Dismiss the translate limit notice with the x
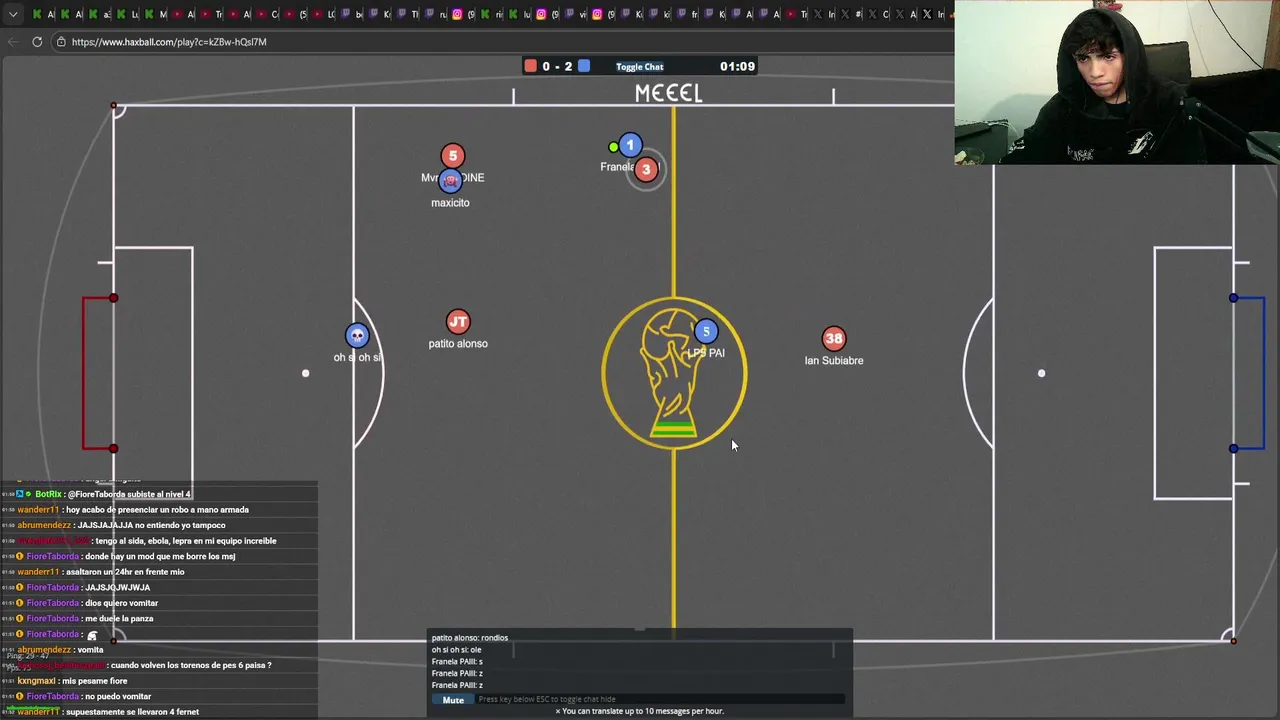Screen dimensions: 1280x720 pos(558,711)
